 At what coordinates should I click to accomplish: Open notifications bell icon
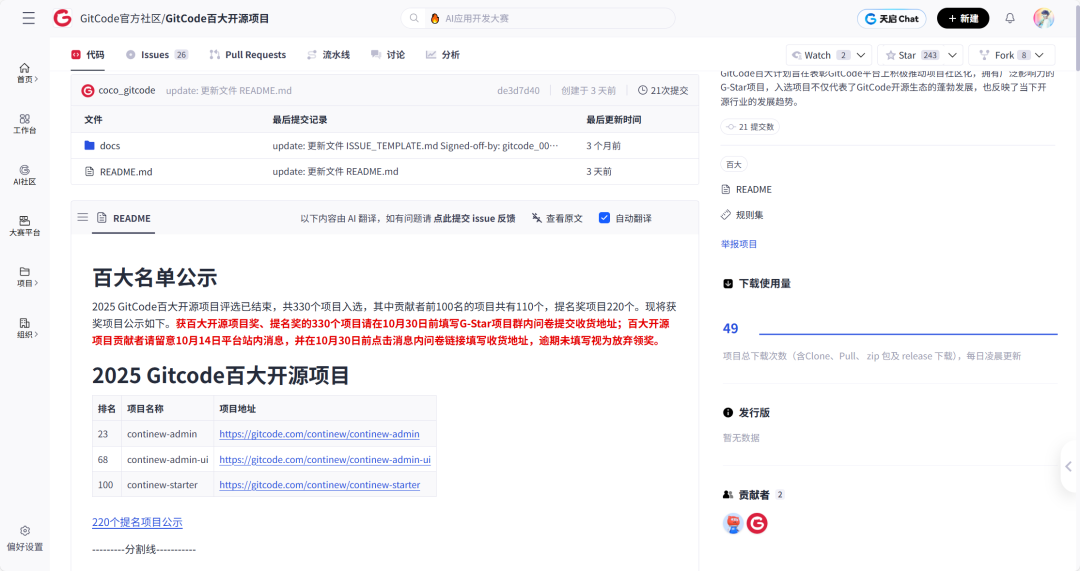point(1010,18)
